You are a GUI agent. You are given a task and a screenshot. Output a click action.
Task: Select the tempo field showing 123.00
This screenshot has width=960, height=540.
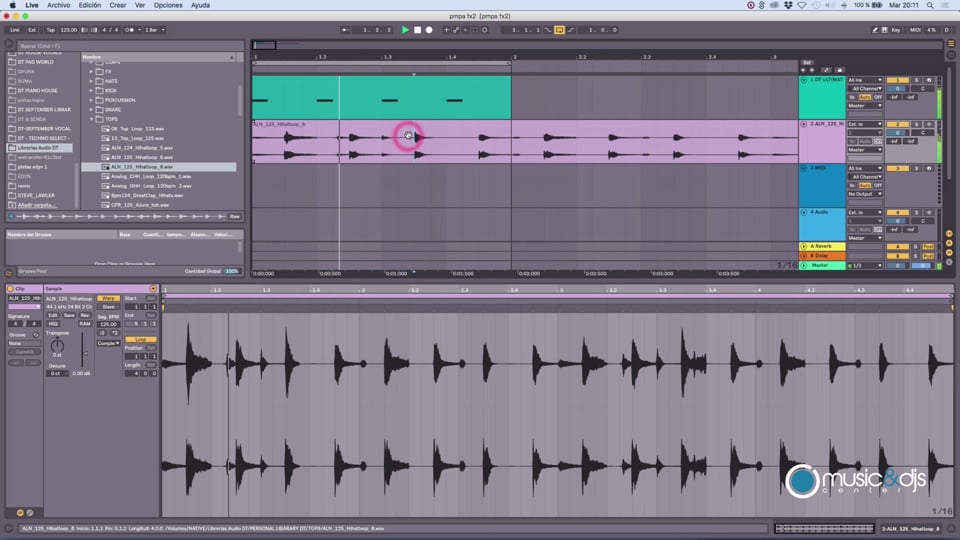[x=69, y=29]
